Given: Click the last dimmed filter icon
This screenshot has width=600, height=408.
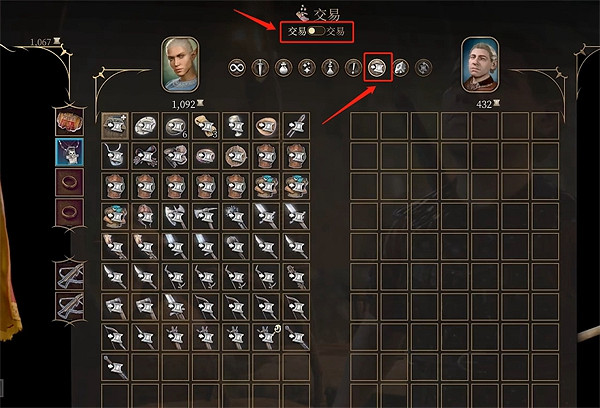Looking at the screenshot, I should pos(423,68).
